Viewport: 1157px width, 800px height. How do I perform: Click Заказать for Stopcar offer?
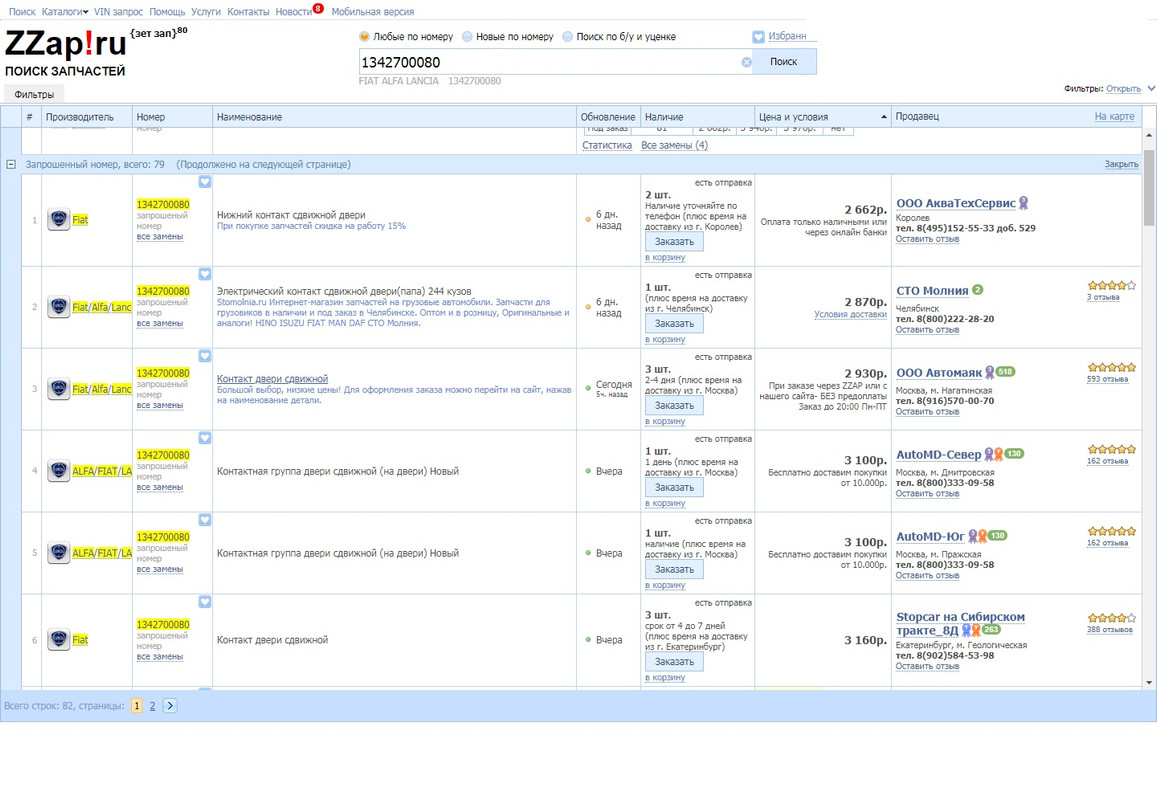tap(674, 661)
